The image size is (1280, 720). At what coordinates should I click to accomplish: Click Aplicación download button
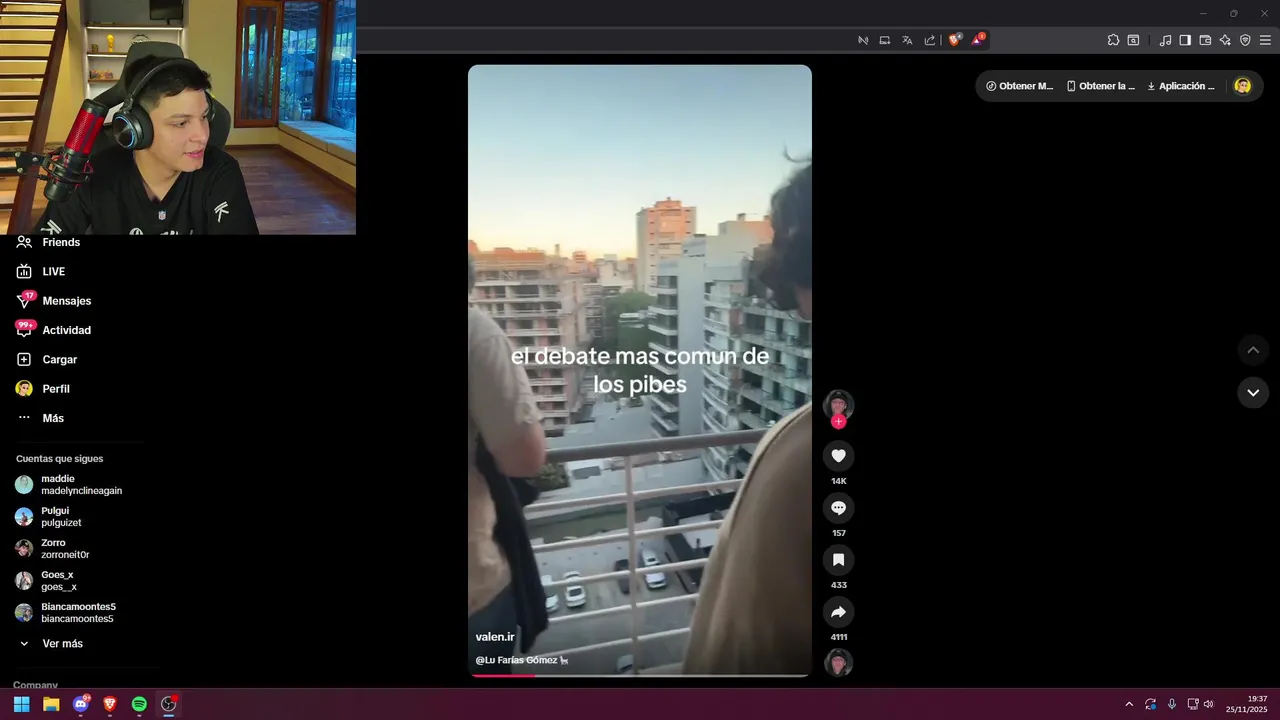point(1181,86)
